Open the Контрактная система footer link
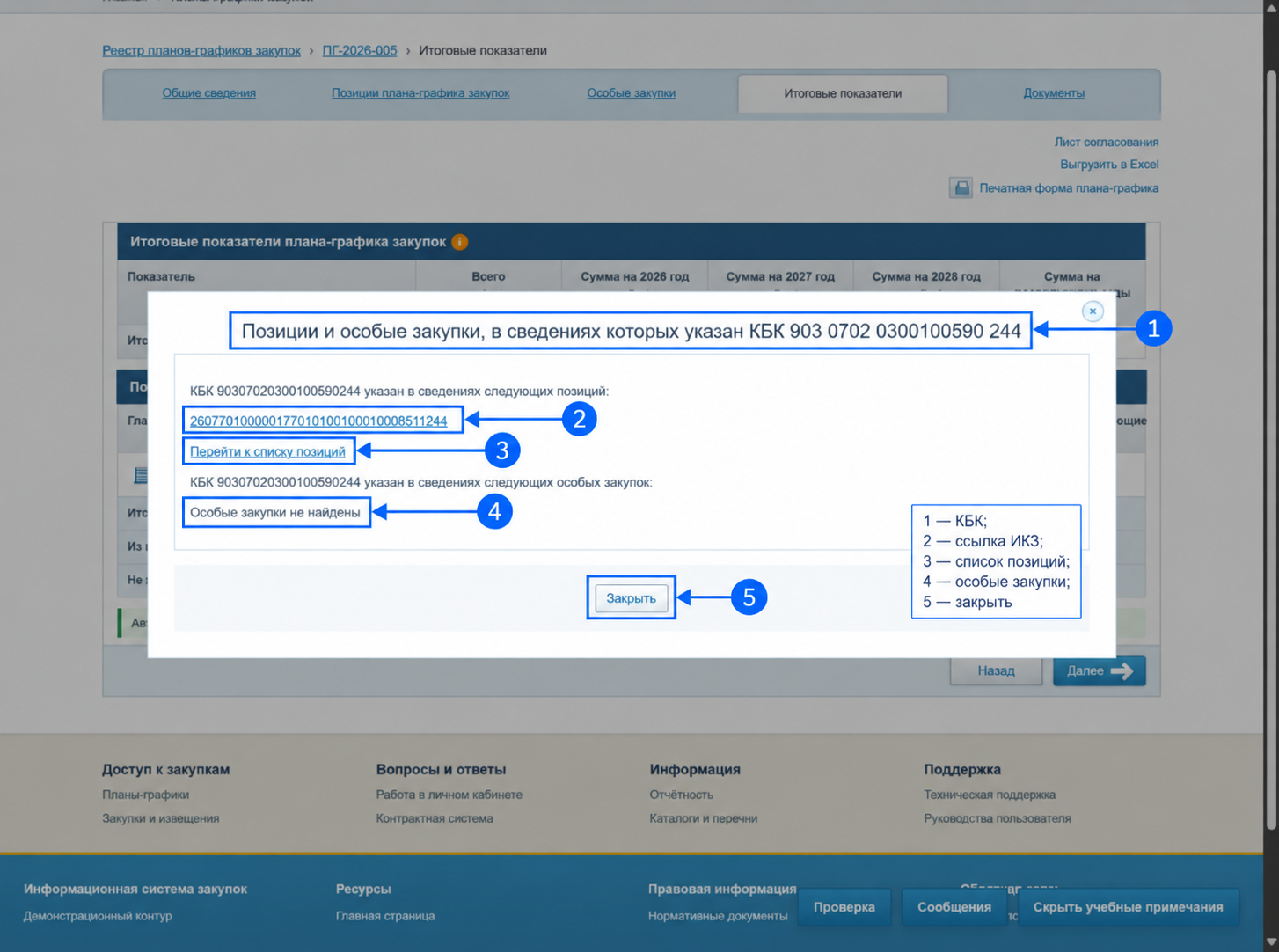1279x952 pixels. pyautogui.click(x=435, y=818)
